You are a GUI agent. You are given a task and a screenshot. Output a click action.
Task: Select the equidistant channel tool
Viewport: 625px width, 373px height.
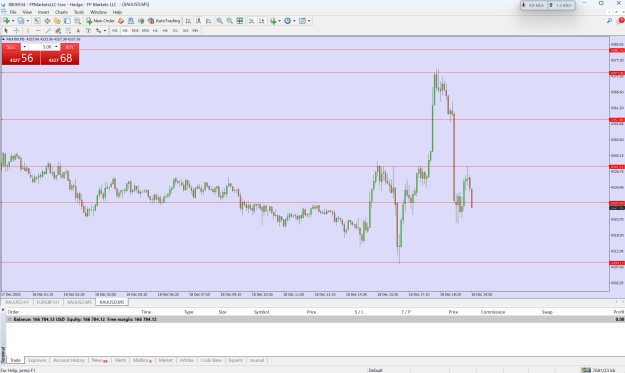point(58,30)
